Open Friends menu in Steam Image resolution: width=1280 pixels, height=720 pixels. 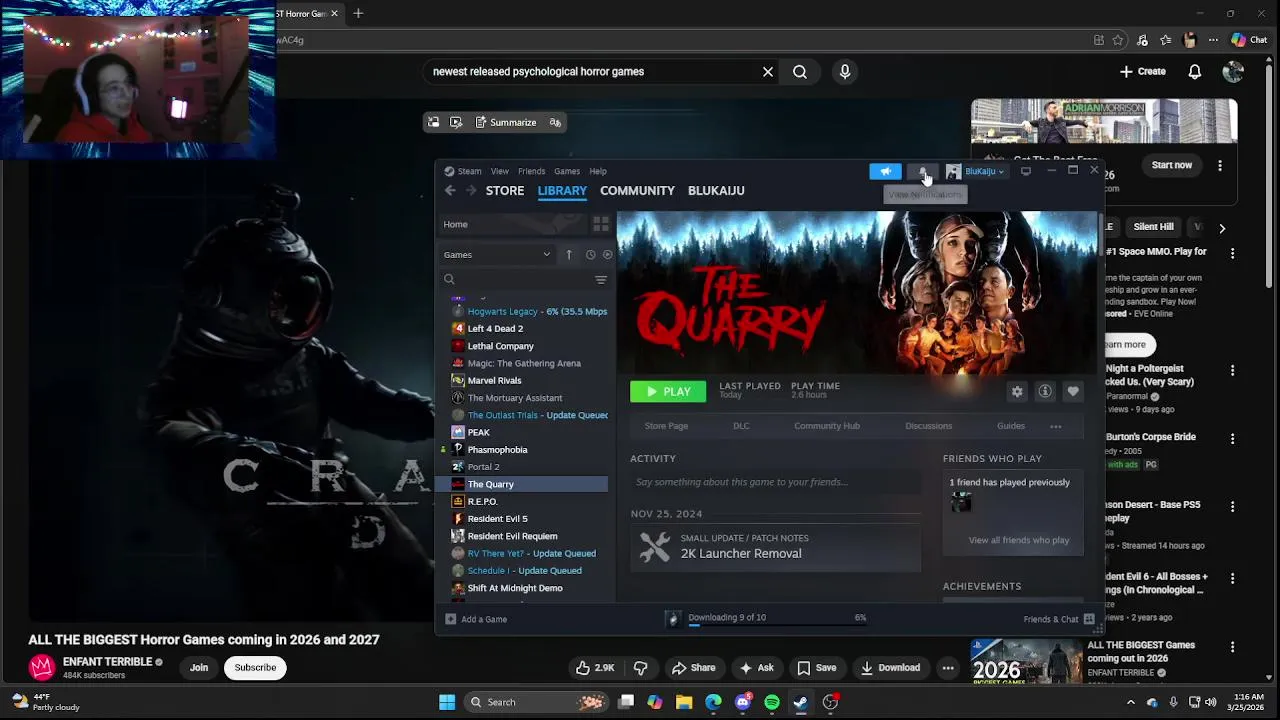coord(531,171)
